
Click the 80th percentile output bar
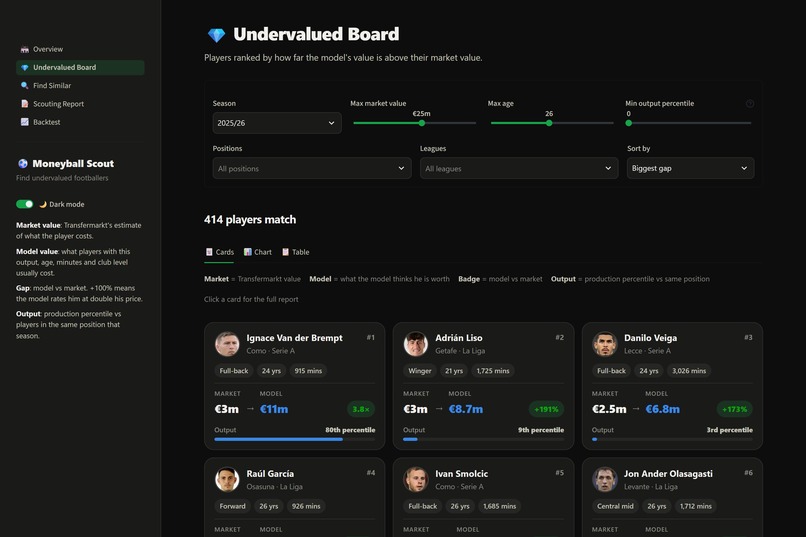pos(295,439)
